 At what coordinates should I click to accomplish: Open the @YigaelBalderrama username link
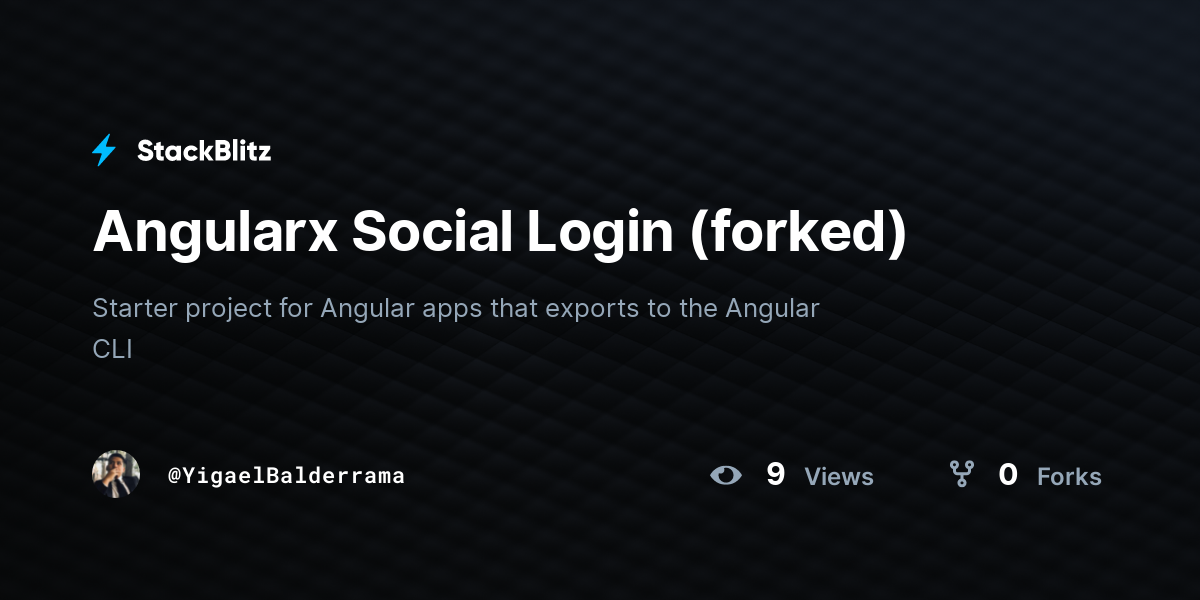286,476
